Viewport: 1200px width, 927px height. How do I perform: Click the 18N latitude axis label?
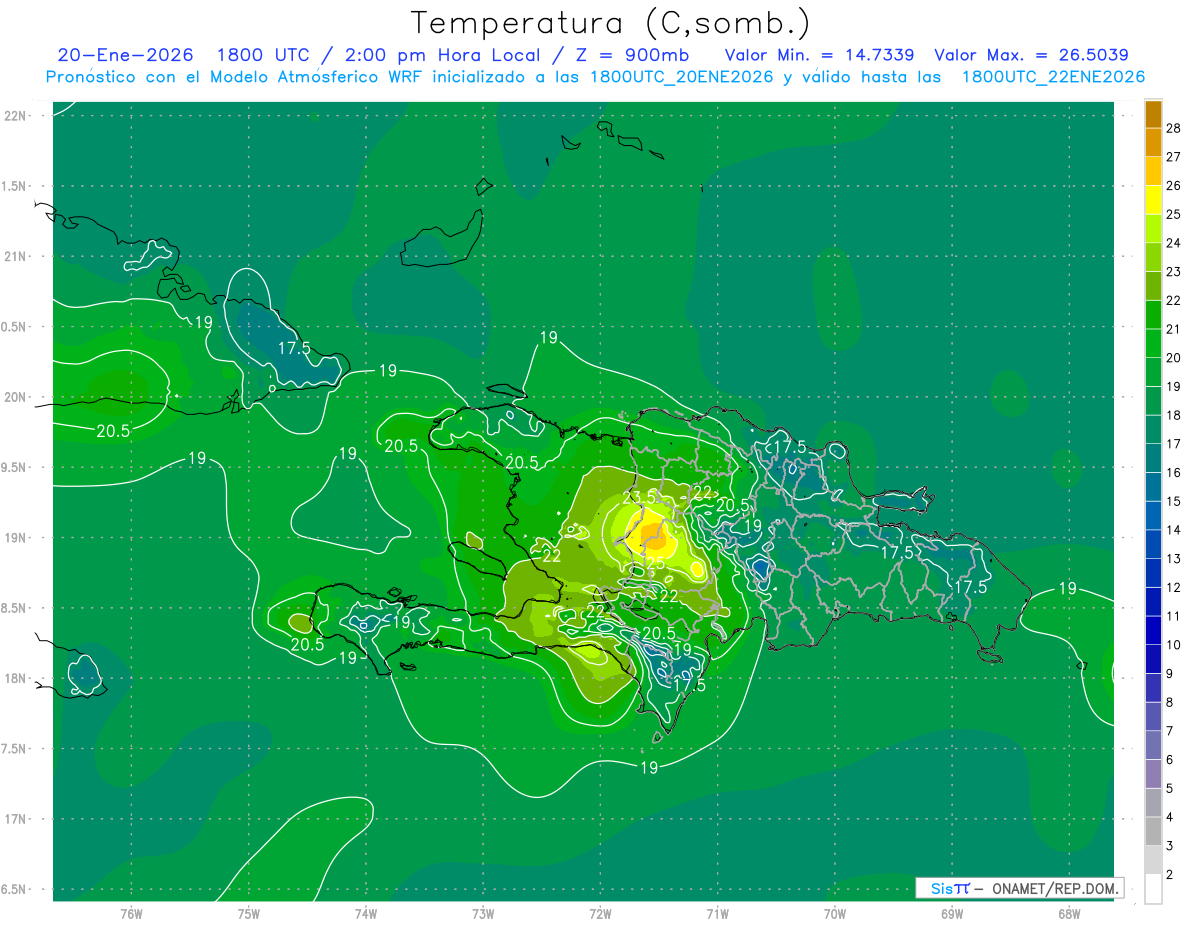[15, 678]
